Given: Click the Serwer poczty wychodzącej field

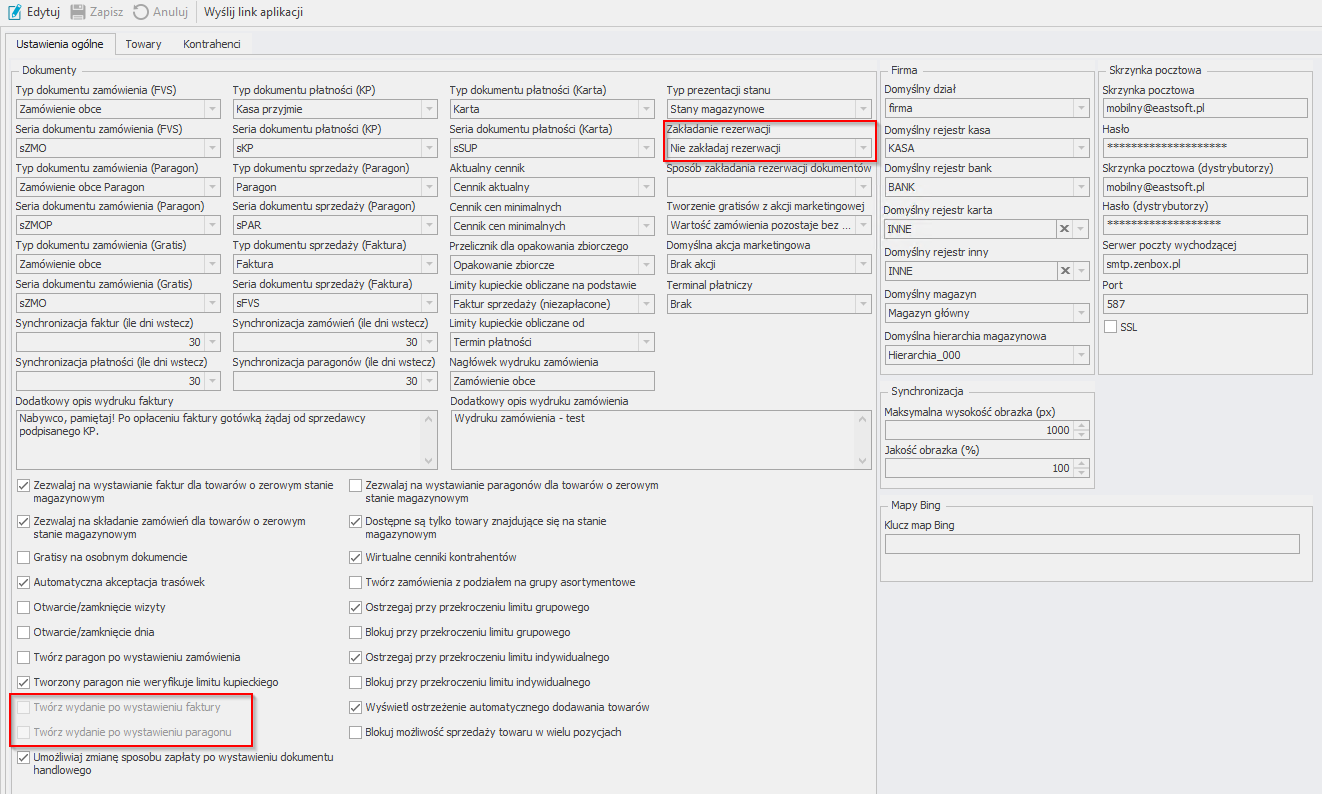Looking at the screenshot, I should click(x=1204, y=264).
